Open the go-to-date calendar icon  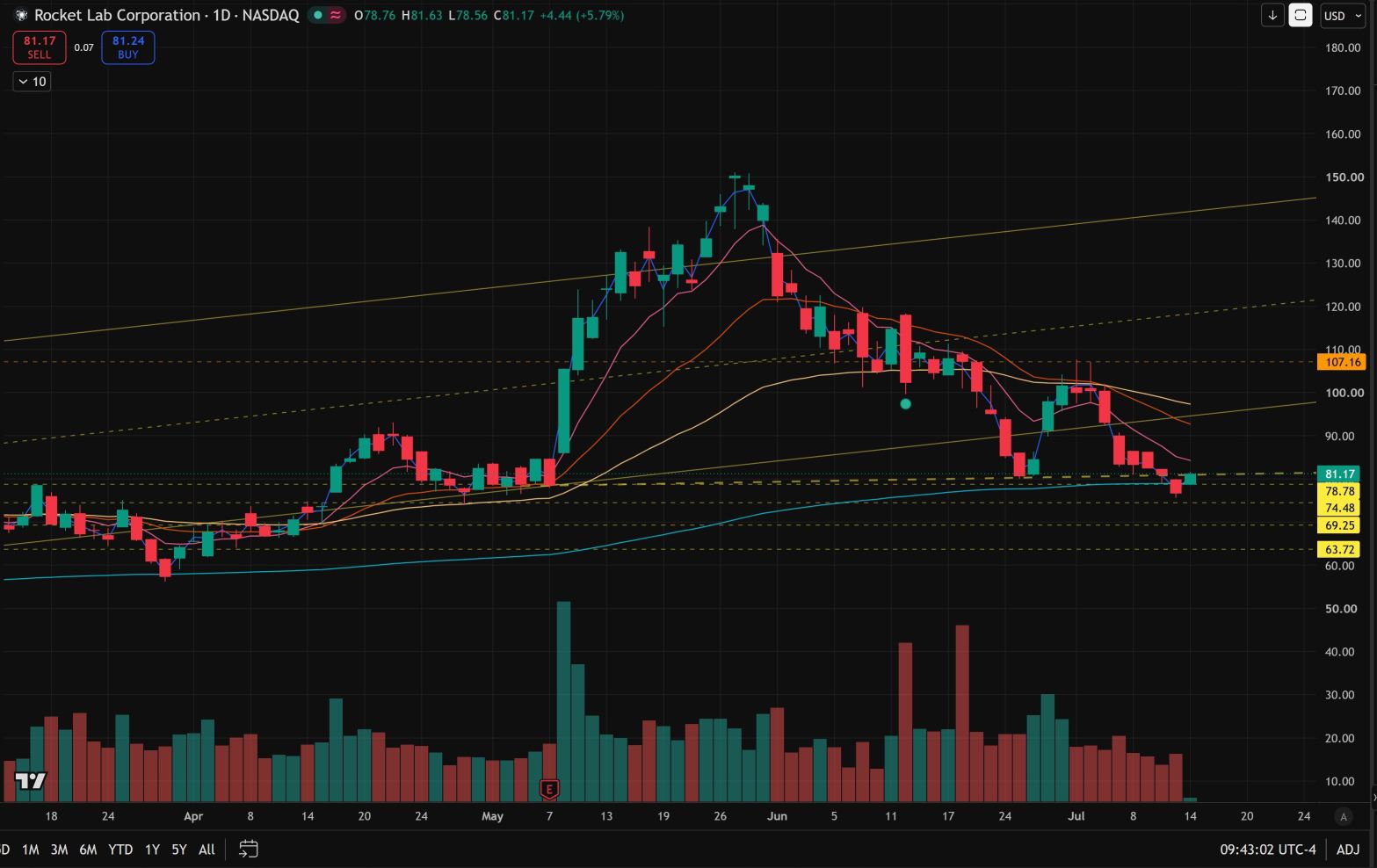coord(249,849)
